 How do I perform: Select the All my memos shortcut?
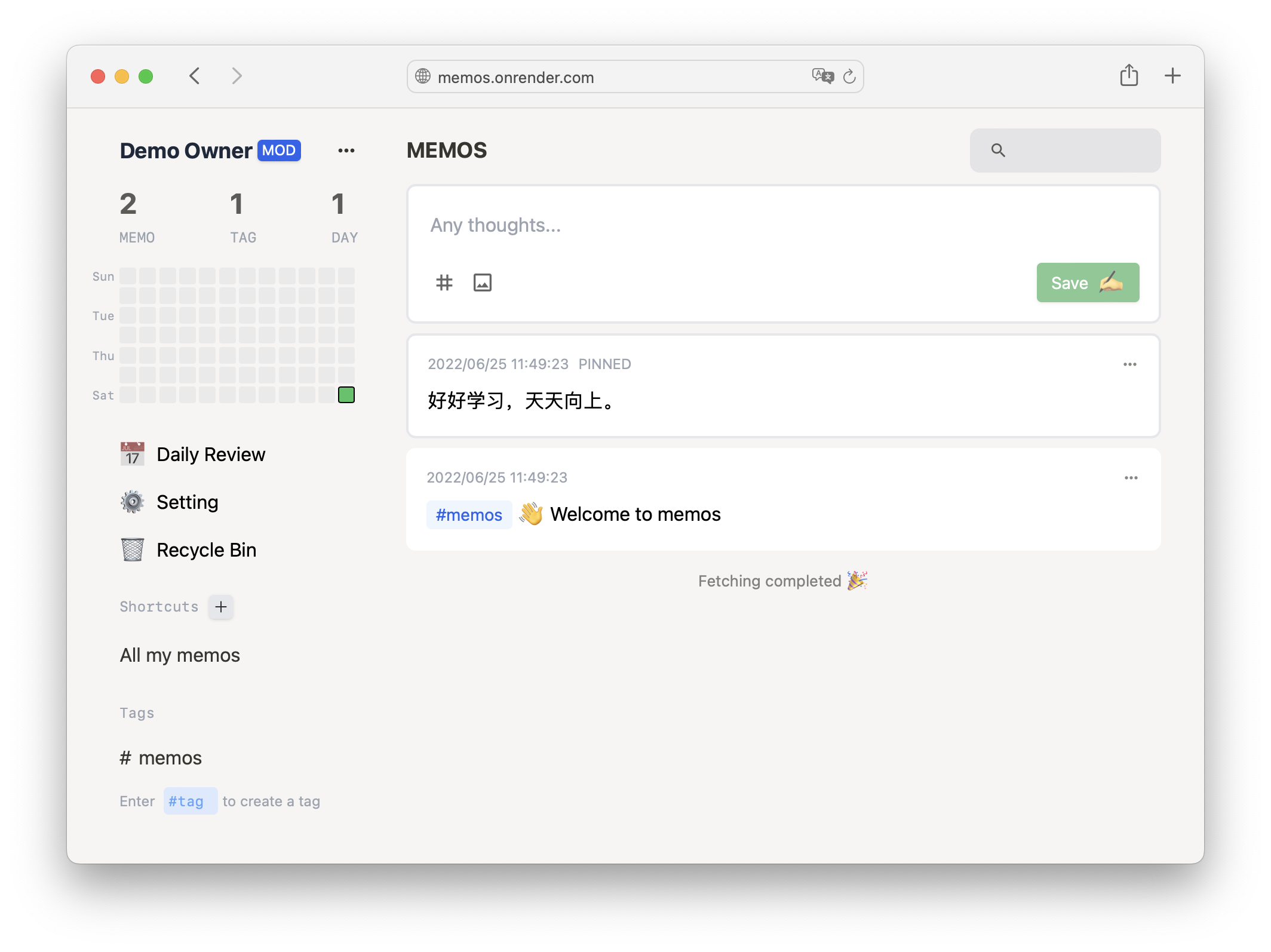[x=180, y=655]
